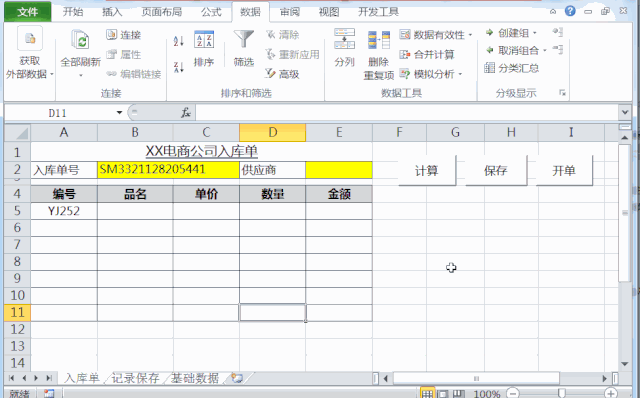
Task: Expand 全部刷新 dropdown arrow
Action: [80, 76]
